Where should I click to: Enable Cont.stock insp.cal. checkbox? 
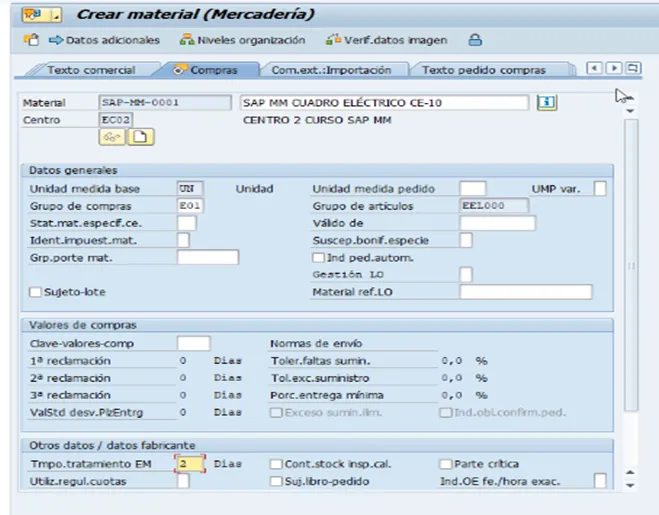276,464
